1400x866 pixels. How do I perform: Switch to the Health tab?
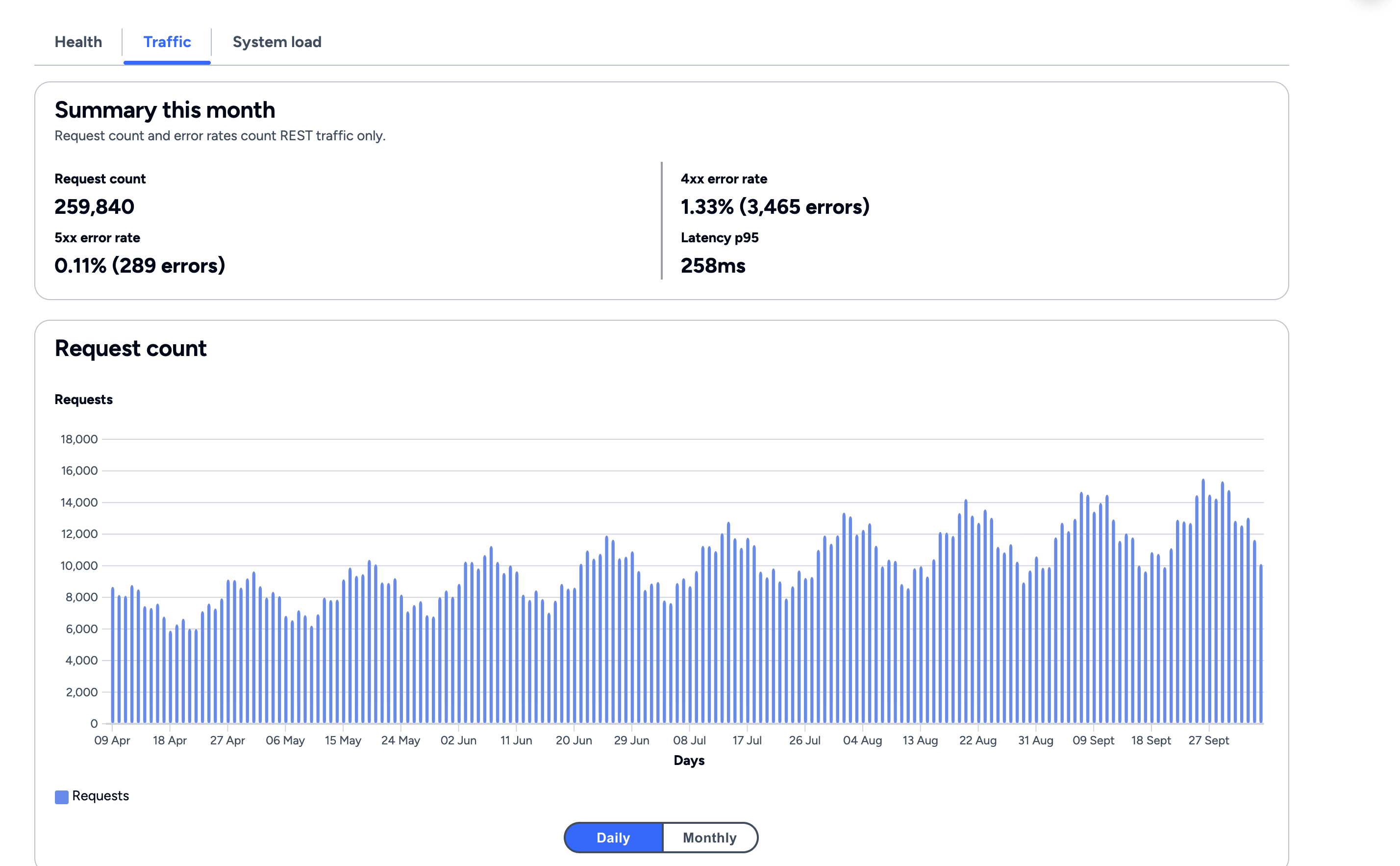(78, 42)
